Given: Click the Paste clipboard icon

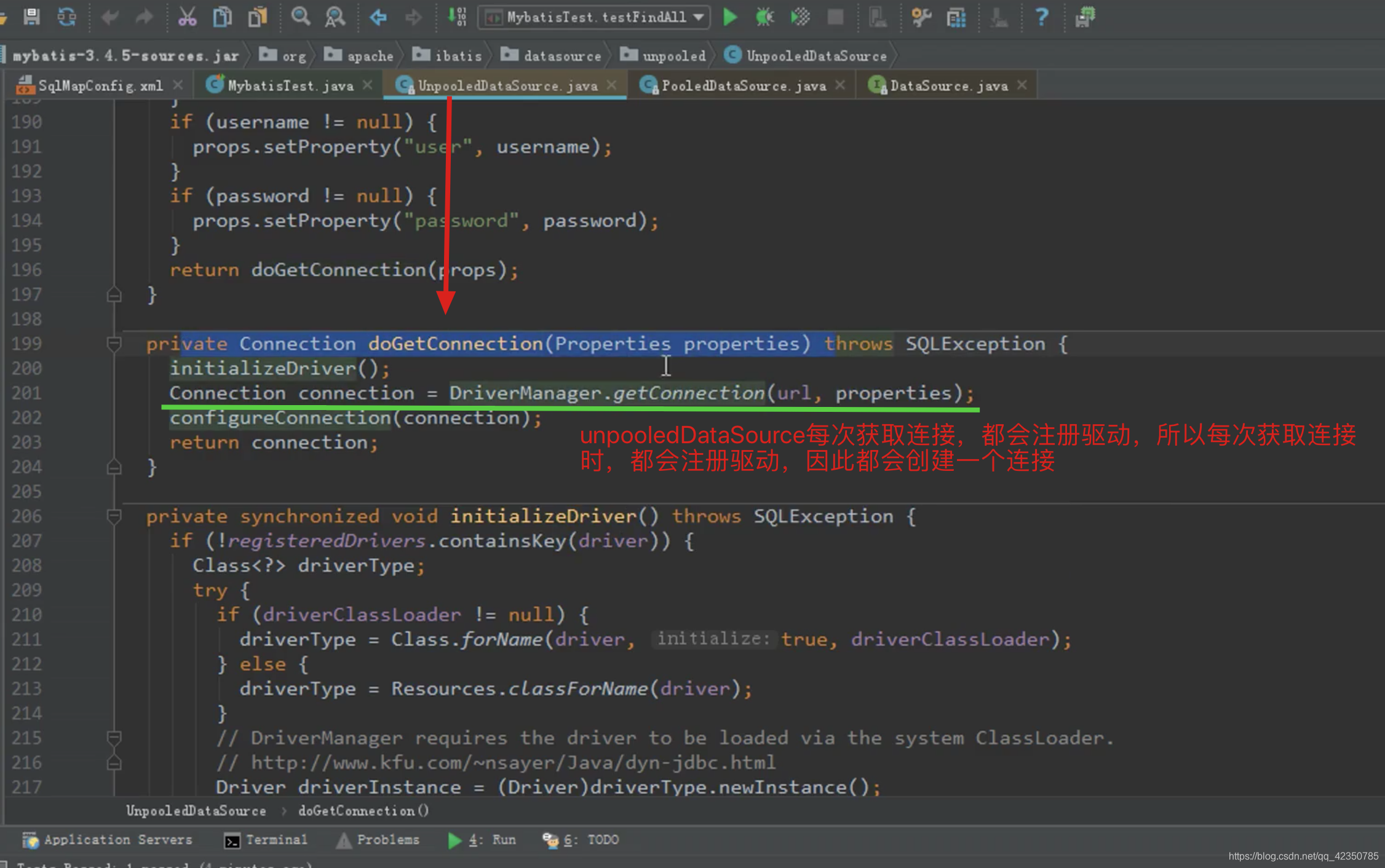Looking at the screenshot, I should pyautogui.click(x=257, y=17).
